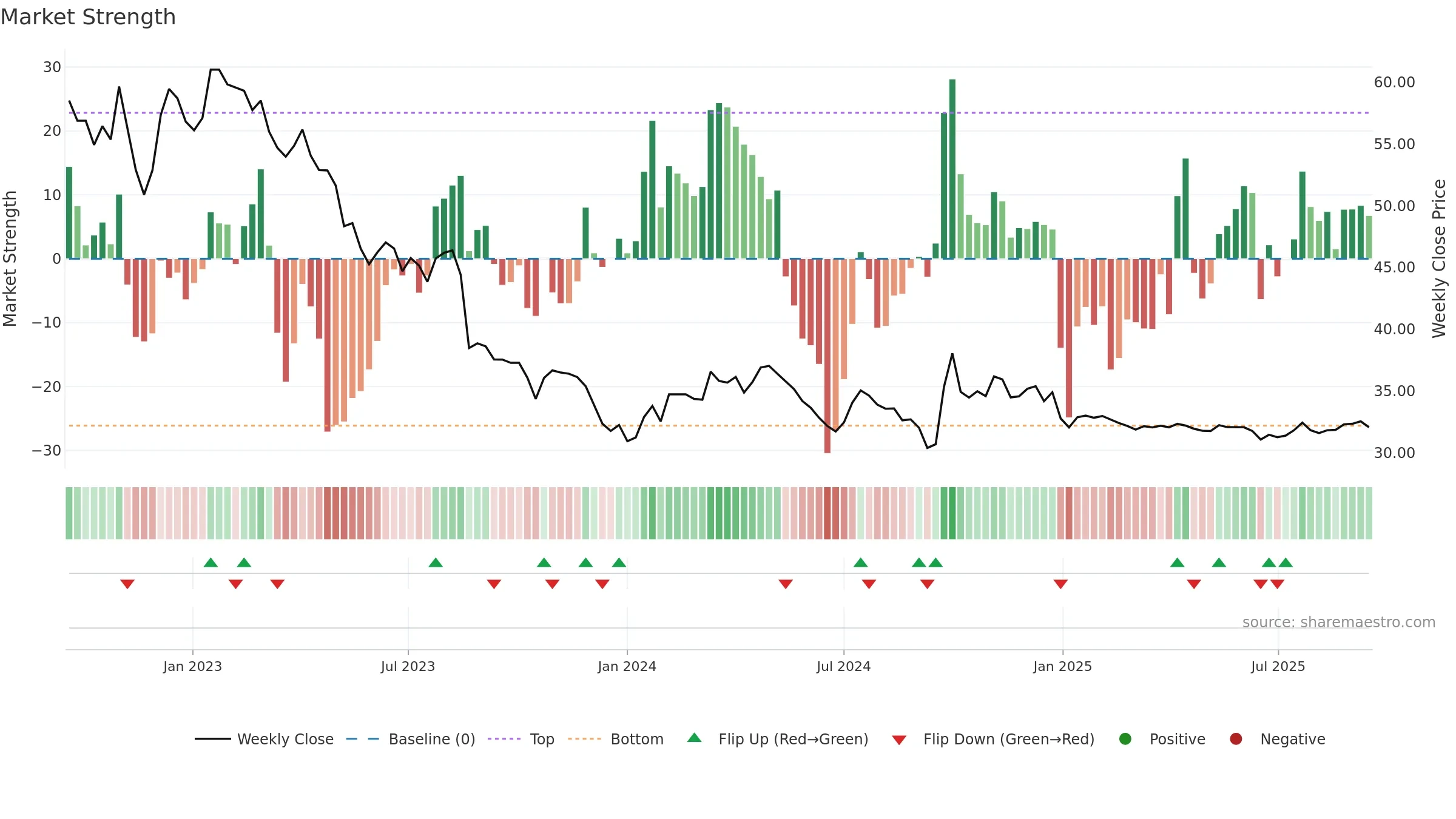
Task: Click the blue dashed Baseline line sample
Action: pyautogui.click(x=362, y=739)
